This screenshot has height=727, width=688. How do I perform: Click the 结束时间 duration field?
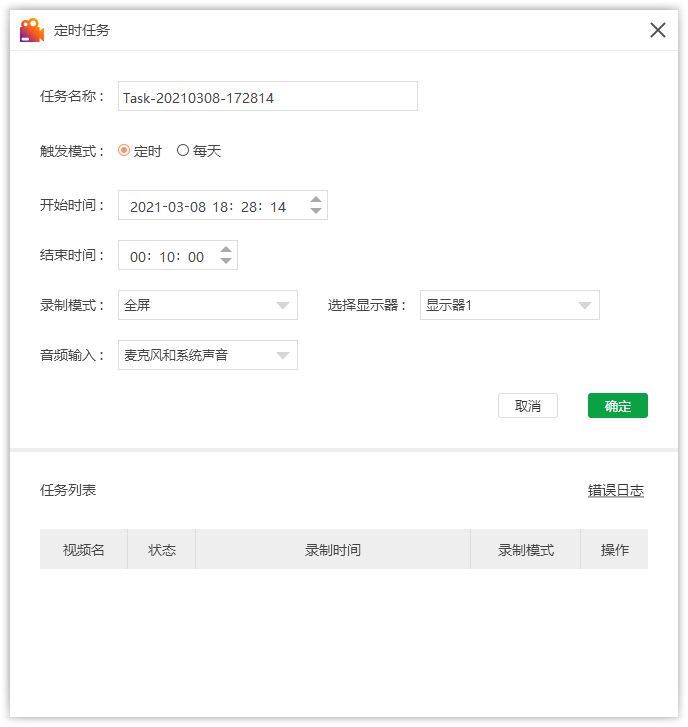click(x=178, y=255)
